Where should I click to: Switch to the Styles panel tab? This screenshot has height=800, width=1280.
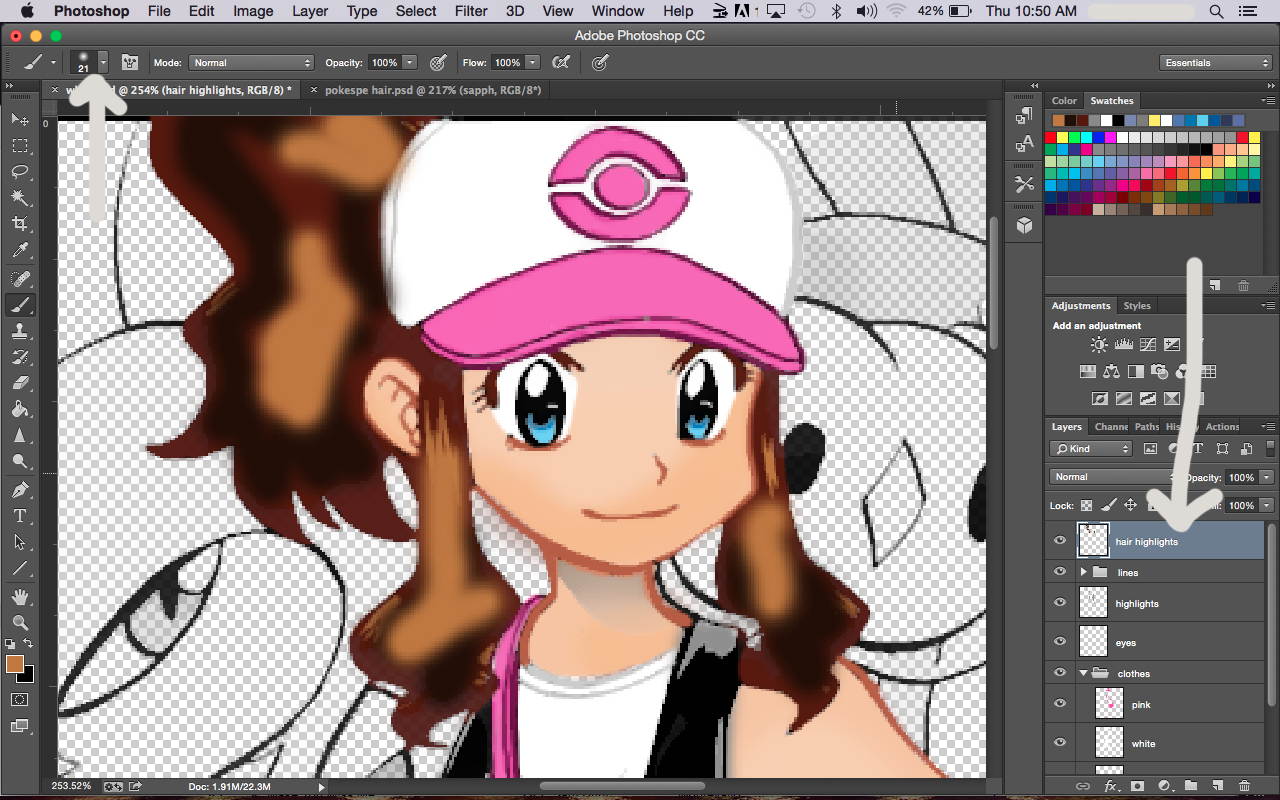tap(1137, 306)
